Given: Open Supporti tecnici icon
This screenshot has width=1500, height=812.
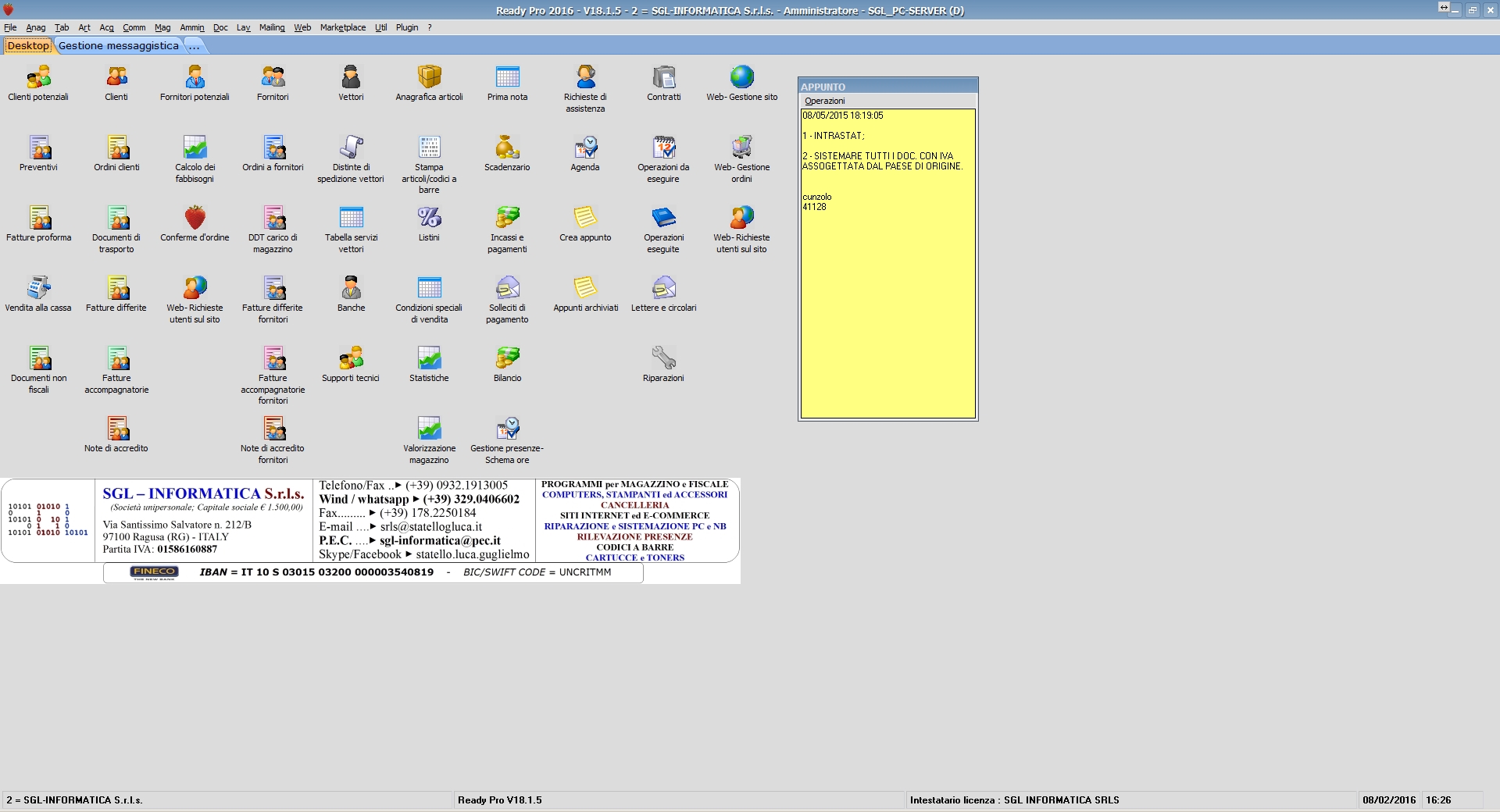Looking at the screenshot, I should click(x=351, y=358).
